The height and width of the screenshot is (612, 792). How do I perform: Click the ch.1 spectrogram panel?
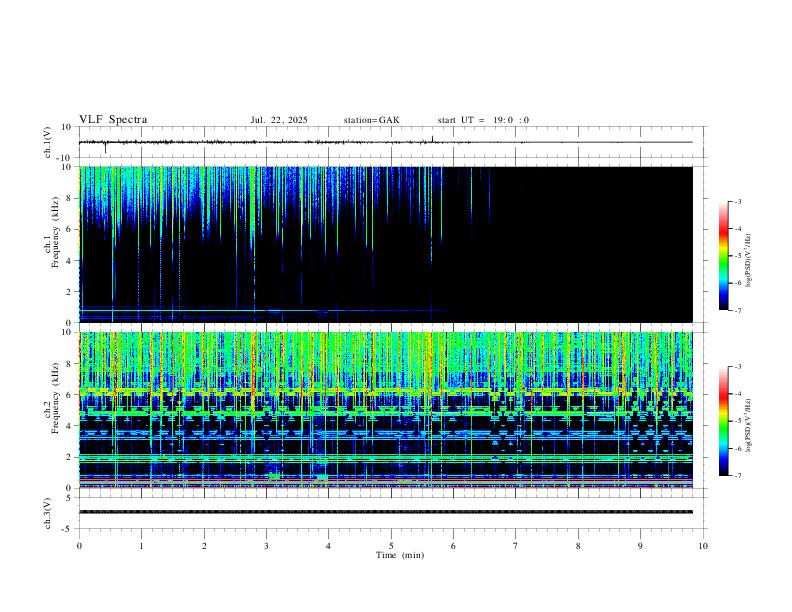(x=386, y=244)
